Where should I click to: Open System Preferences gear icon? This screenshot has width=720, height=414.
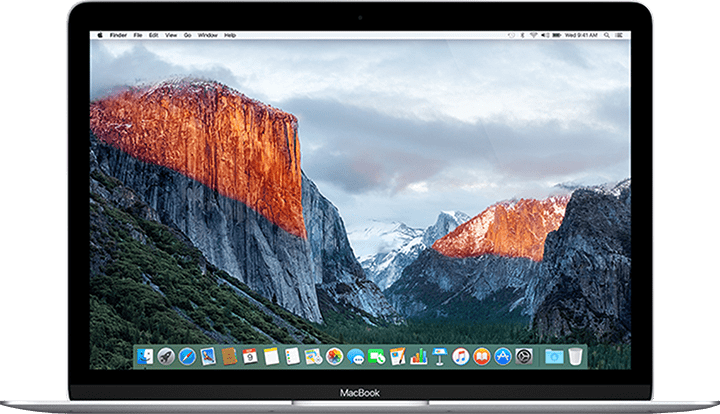tap(524, 356)
